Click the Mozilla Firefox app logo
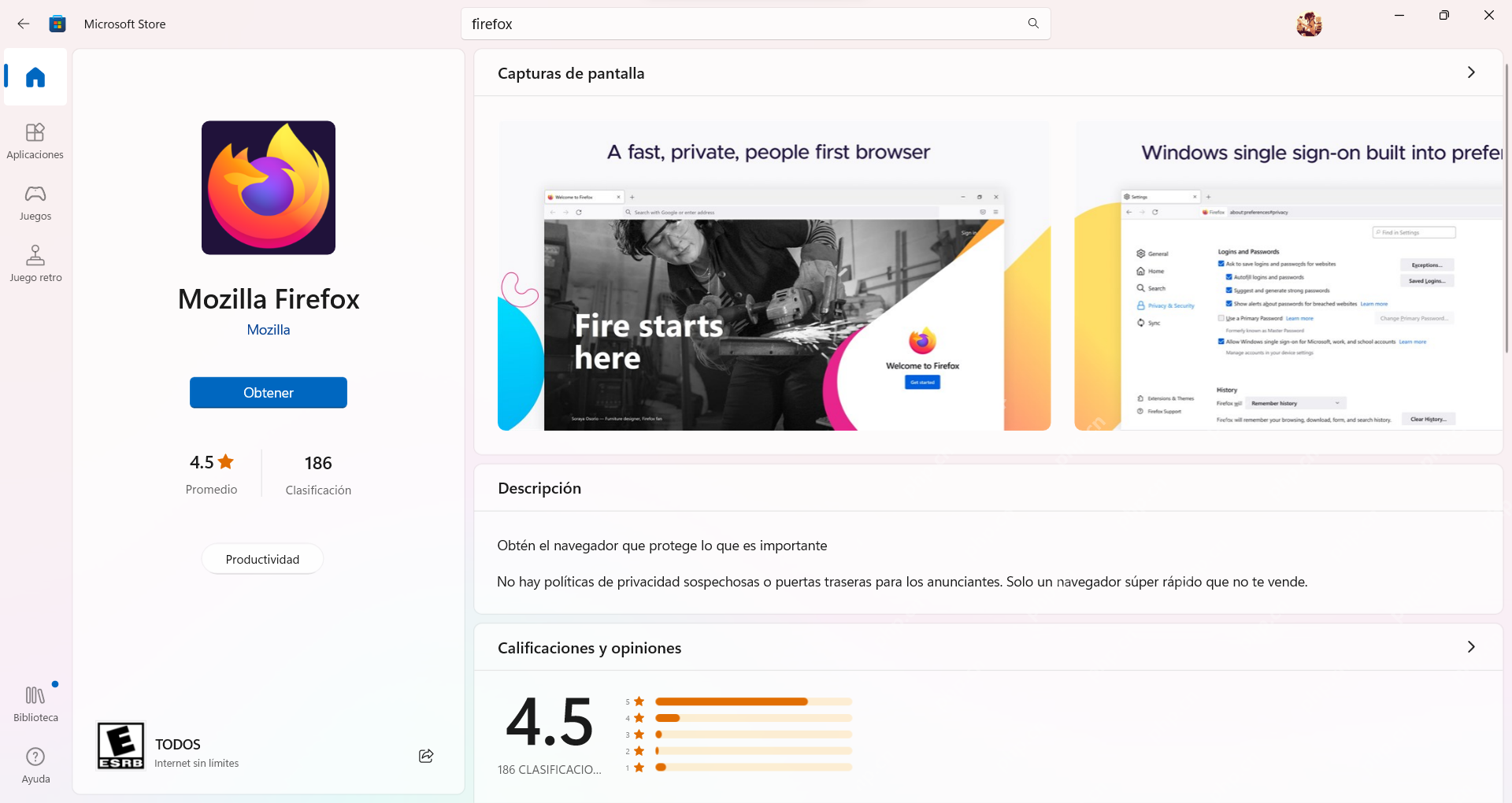 pyautogui.click(x=269, y=187)
